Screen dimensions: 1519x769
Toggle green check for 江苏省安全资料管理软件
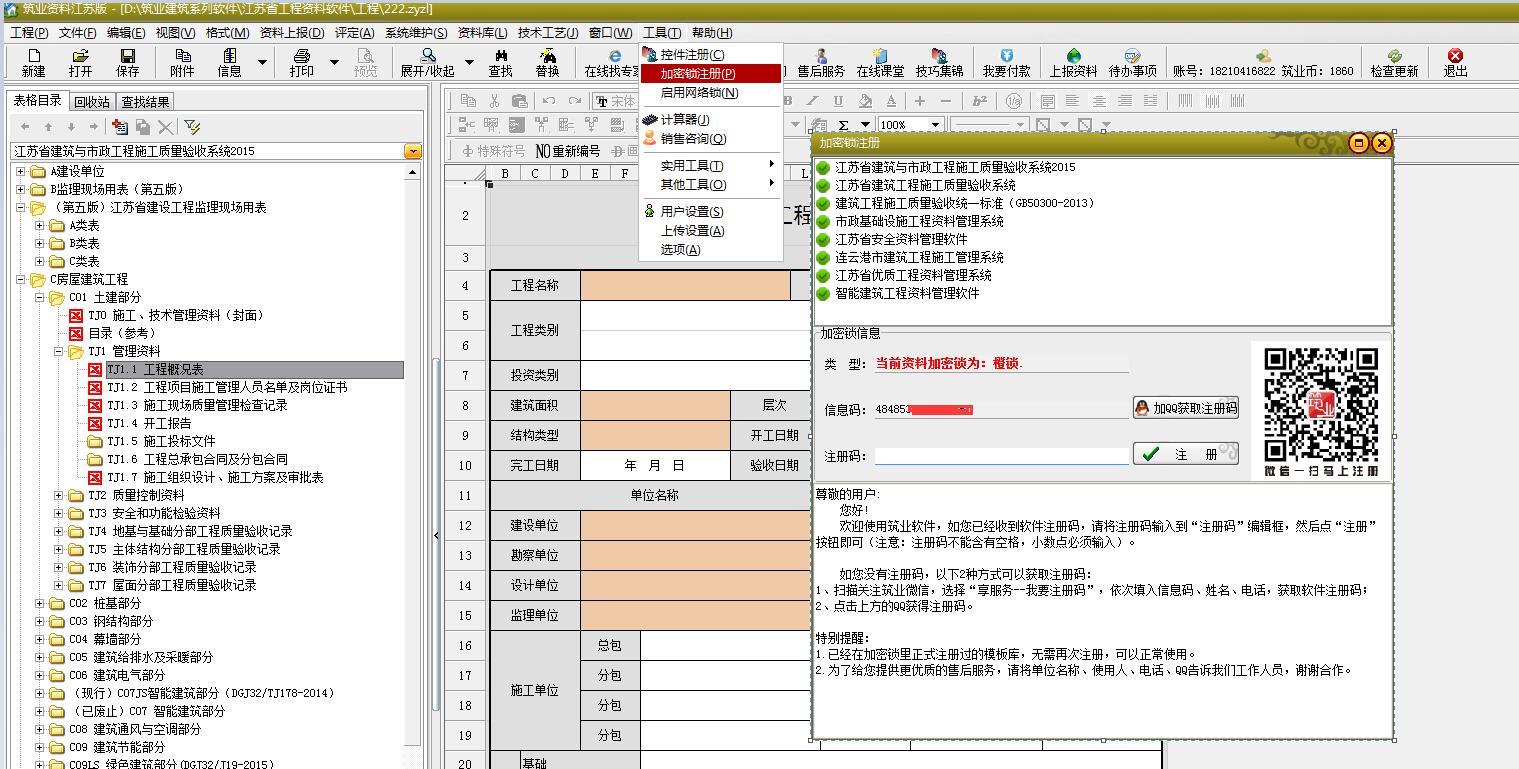pyautogui.click(x=823, y=240)
